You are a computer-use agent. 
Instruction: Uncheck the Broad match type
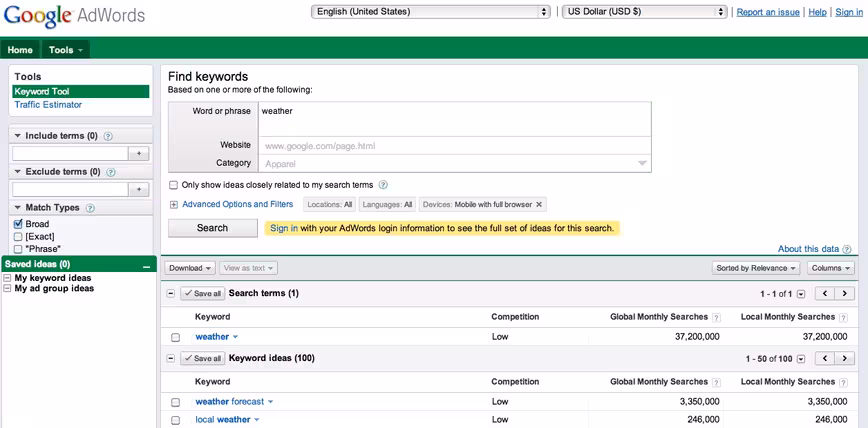pyautogui.click(x=18, y=224)
